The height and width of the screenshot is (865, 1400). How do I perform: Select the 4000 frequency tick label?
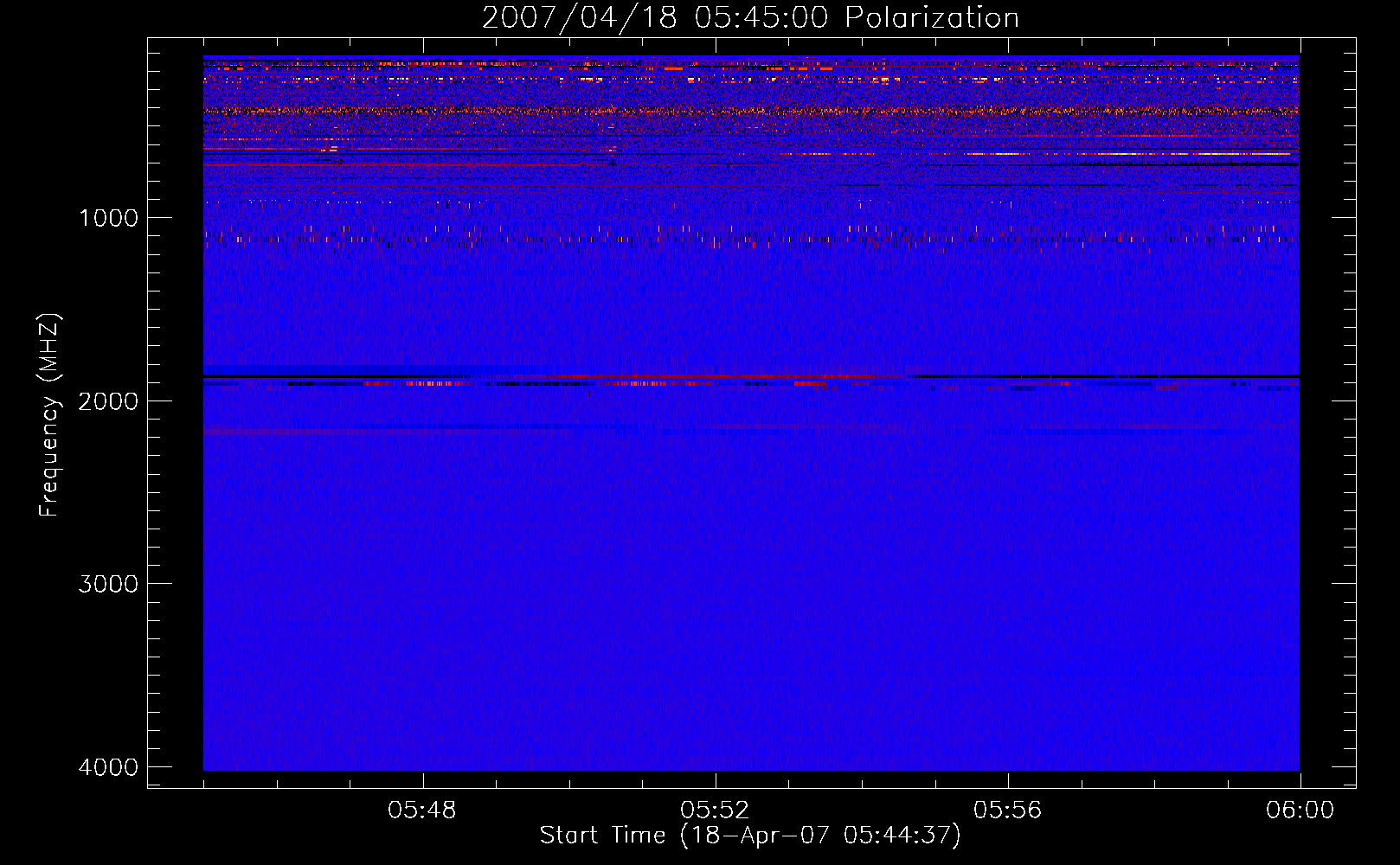point(108,767)
